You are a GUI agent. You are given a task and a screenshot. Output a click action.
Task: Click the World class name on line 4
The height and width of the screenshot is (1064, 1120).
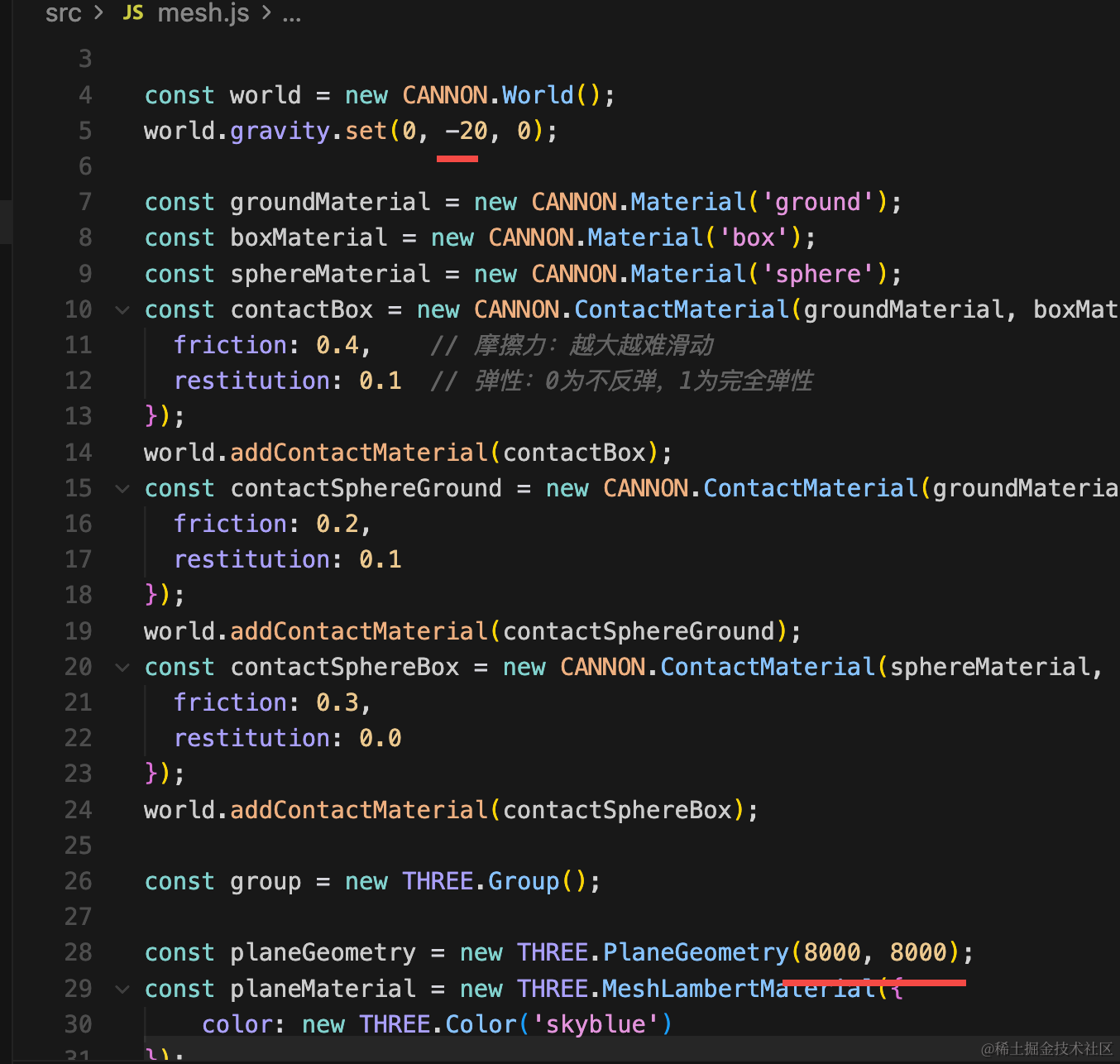(x=538, y=95)
